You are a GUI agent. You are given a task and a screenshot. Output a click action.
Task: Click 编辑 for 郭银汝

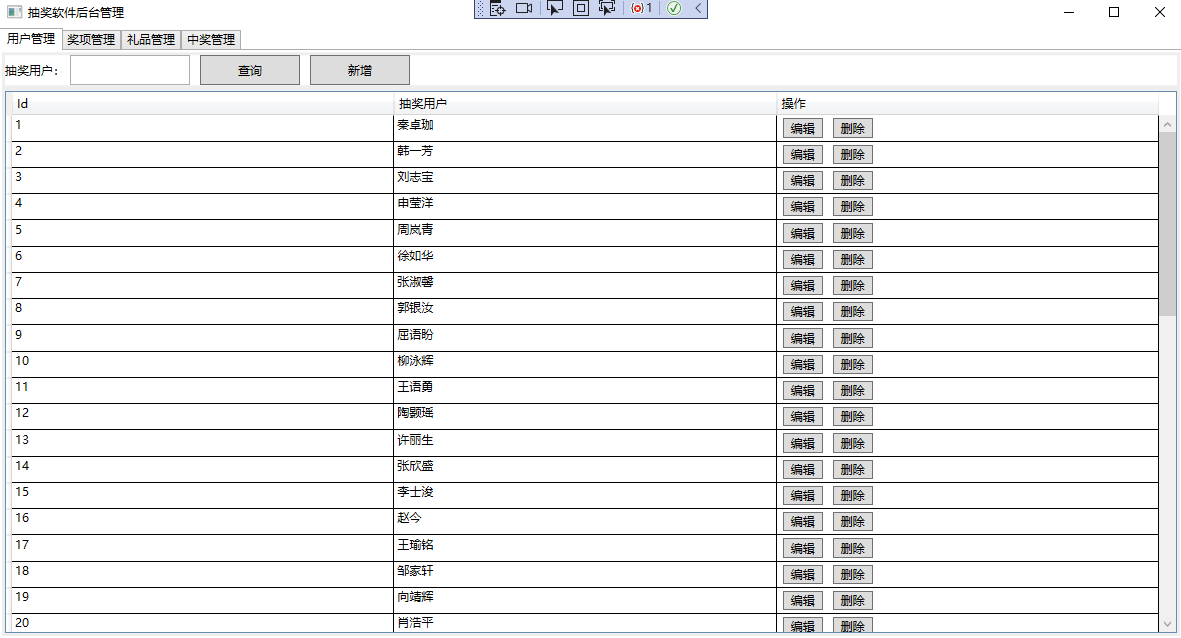pyautogui.click(x=802, y=312)
